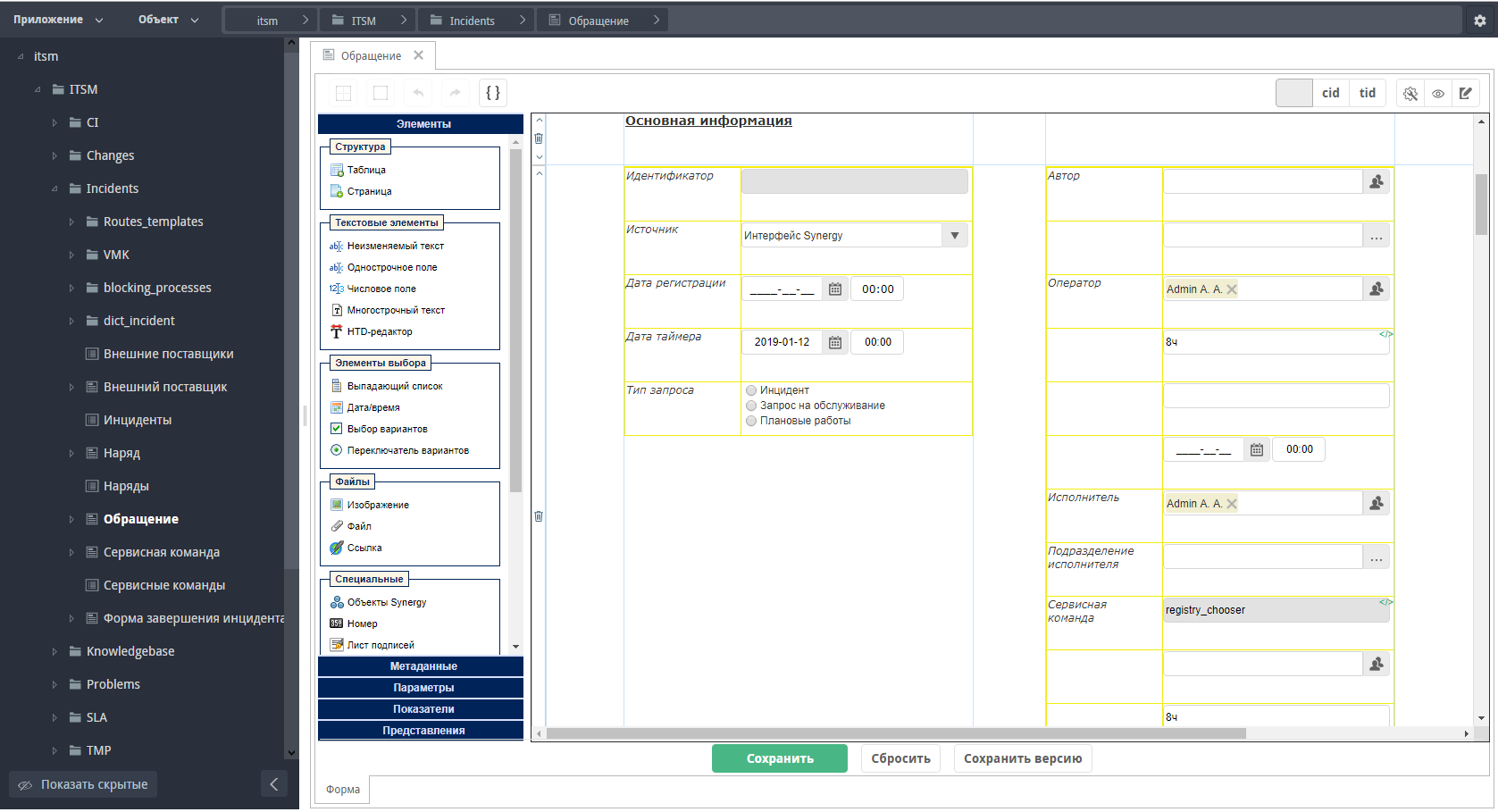Expand the Knowledgebase folder
Screen dimensions: 1498x812
54,651
